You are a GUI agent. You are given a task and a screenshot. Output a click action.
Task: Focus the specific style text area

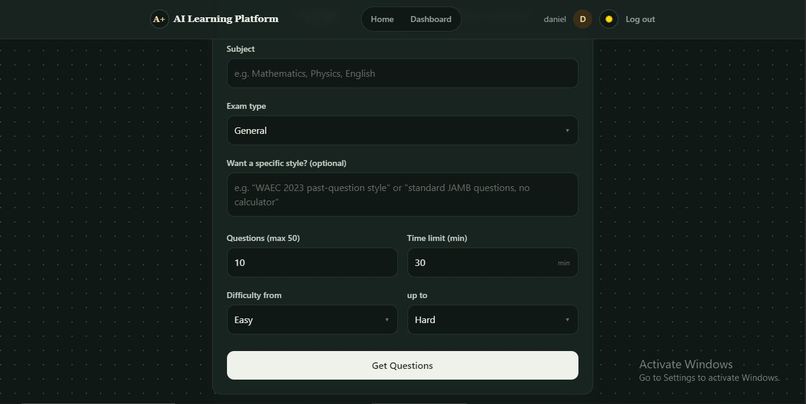point(402,195)
